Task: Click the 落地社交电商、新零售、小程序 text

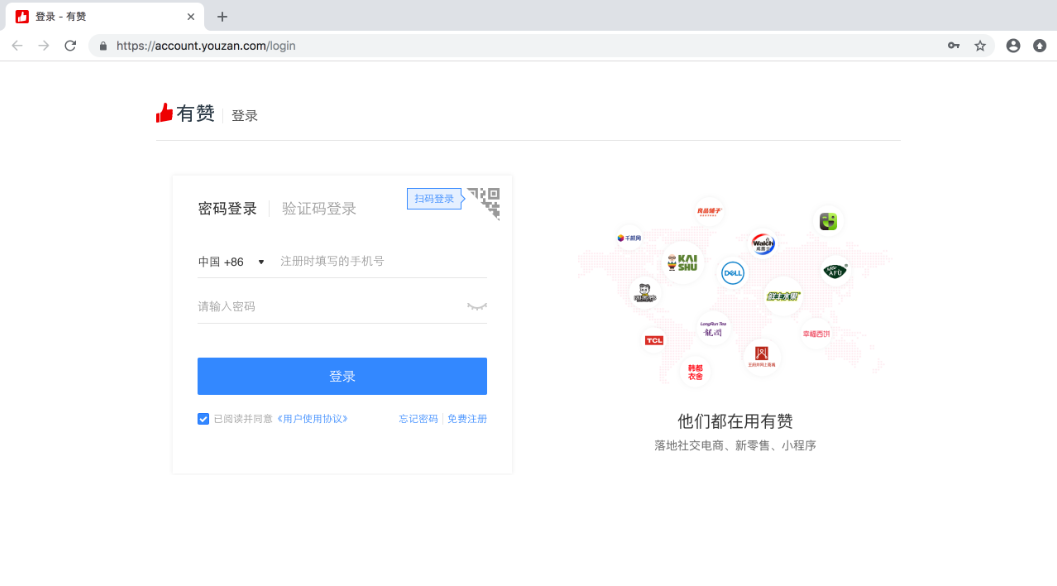Action: (x=735, y=446)
